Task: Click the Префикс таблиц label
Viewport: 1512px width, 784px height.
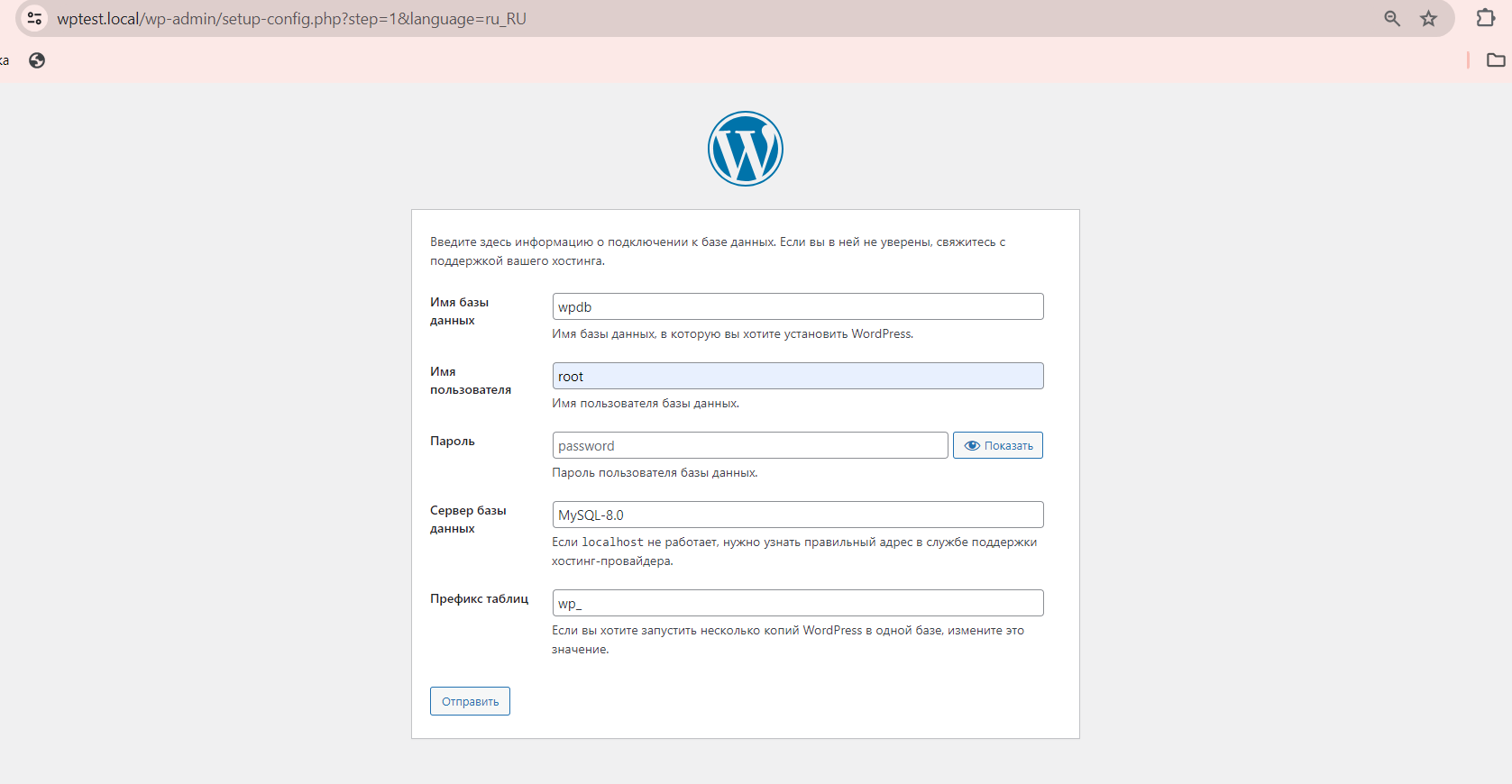Action: pyautogui.click(x=480, y=598)
